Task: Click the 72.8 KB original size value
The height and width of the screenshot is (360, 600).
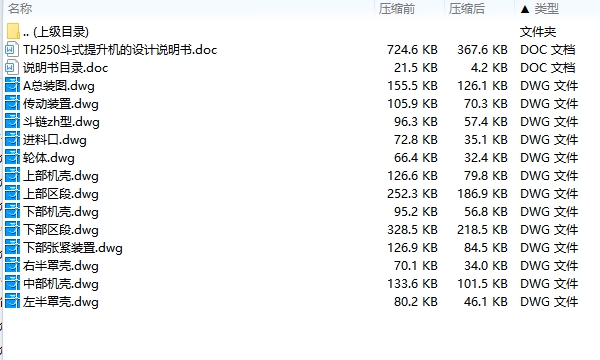Action: point(416,140)
